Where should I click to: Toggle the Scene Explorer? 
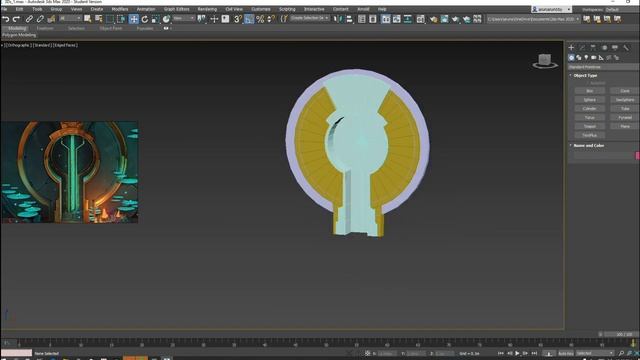click(362, 19)
